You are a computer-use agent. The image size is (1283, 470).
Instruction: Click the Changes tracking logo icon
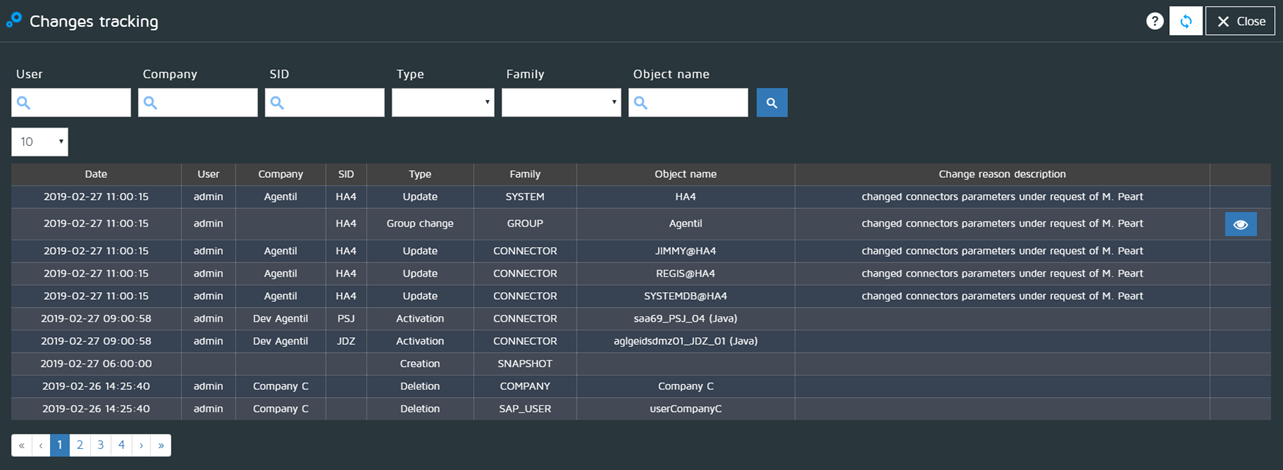(x=14, y=20)
